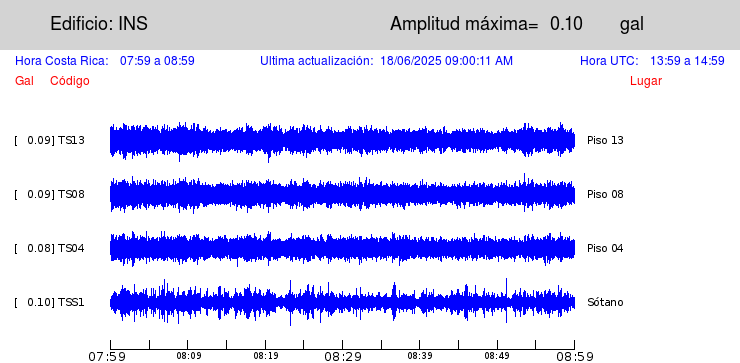Click the Edificio: INS title
740x363 pixels.
pyautogui.click(x=99, y=24)
